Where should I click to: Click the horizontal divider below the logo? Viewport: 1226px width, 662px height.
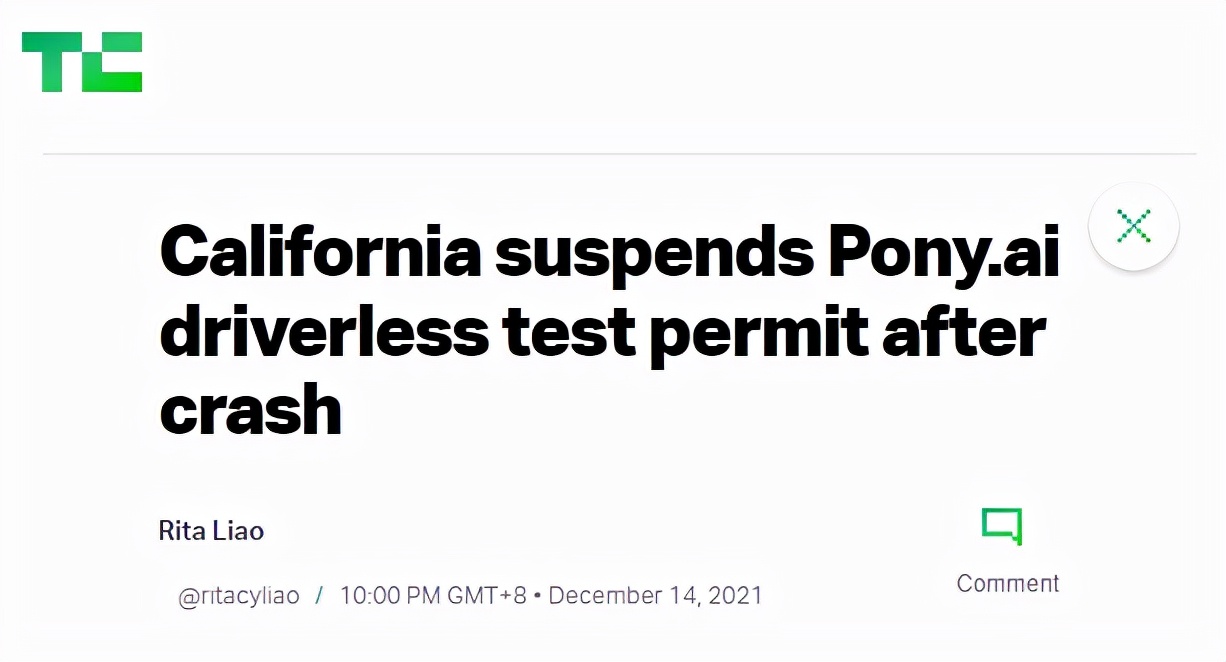click(x=619, y=154)
